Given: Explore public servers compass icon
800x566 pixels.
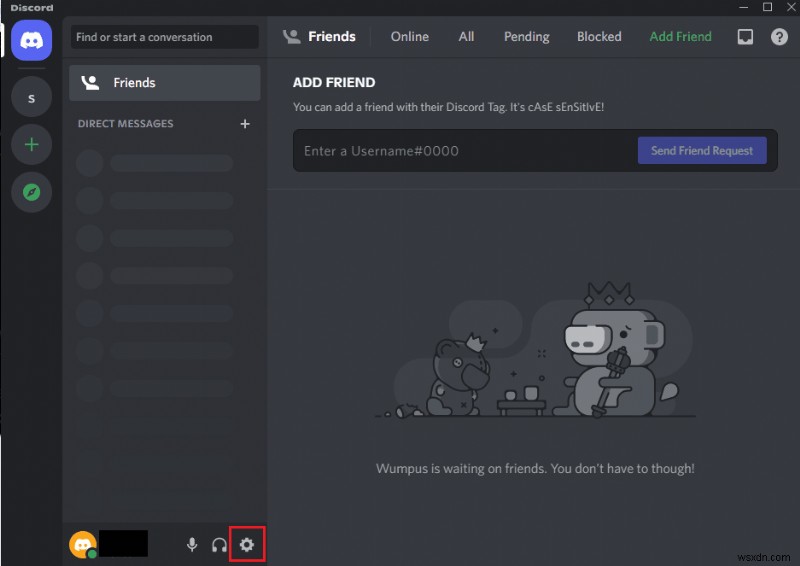Looking at the screenshot, I should point(32,192).
